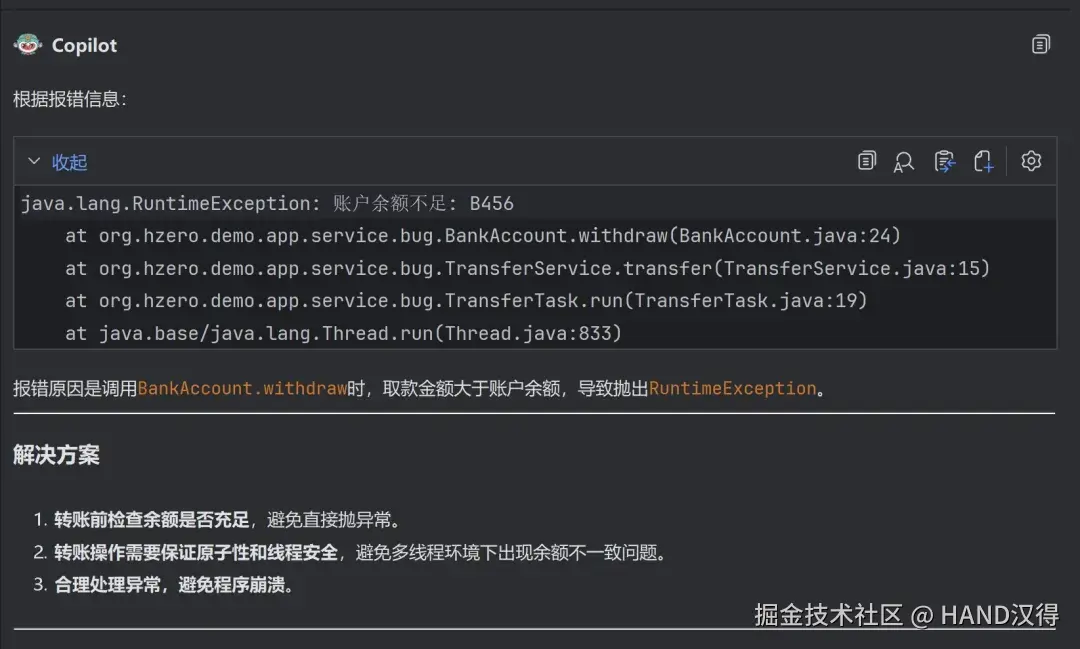1080x649 pixels.
Task: Copy the whole Copilot message
Action: (x=1041, y=45)
